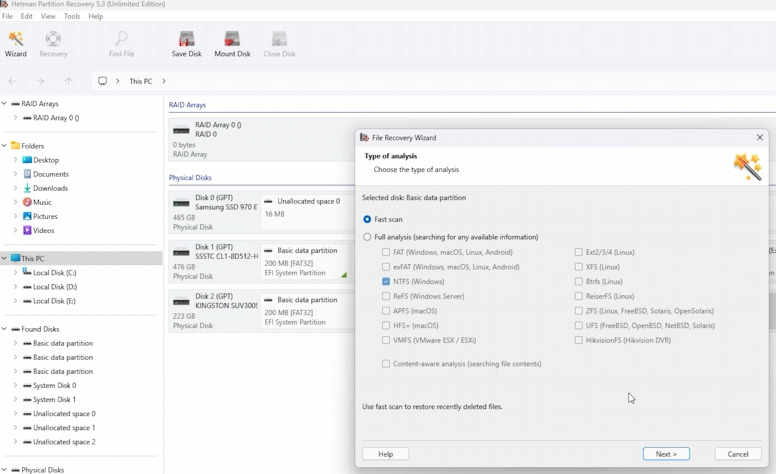Collapse the This PC tree node
This screenshot has width=776, height=474.
click(4, 258)
